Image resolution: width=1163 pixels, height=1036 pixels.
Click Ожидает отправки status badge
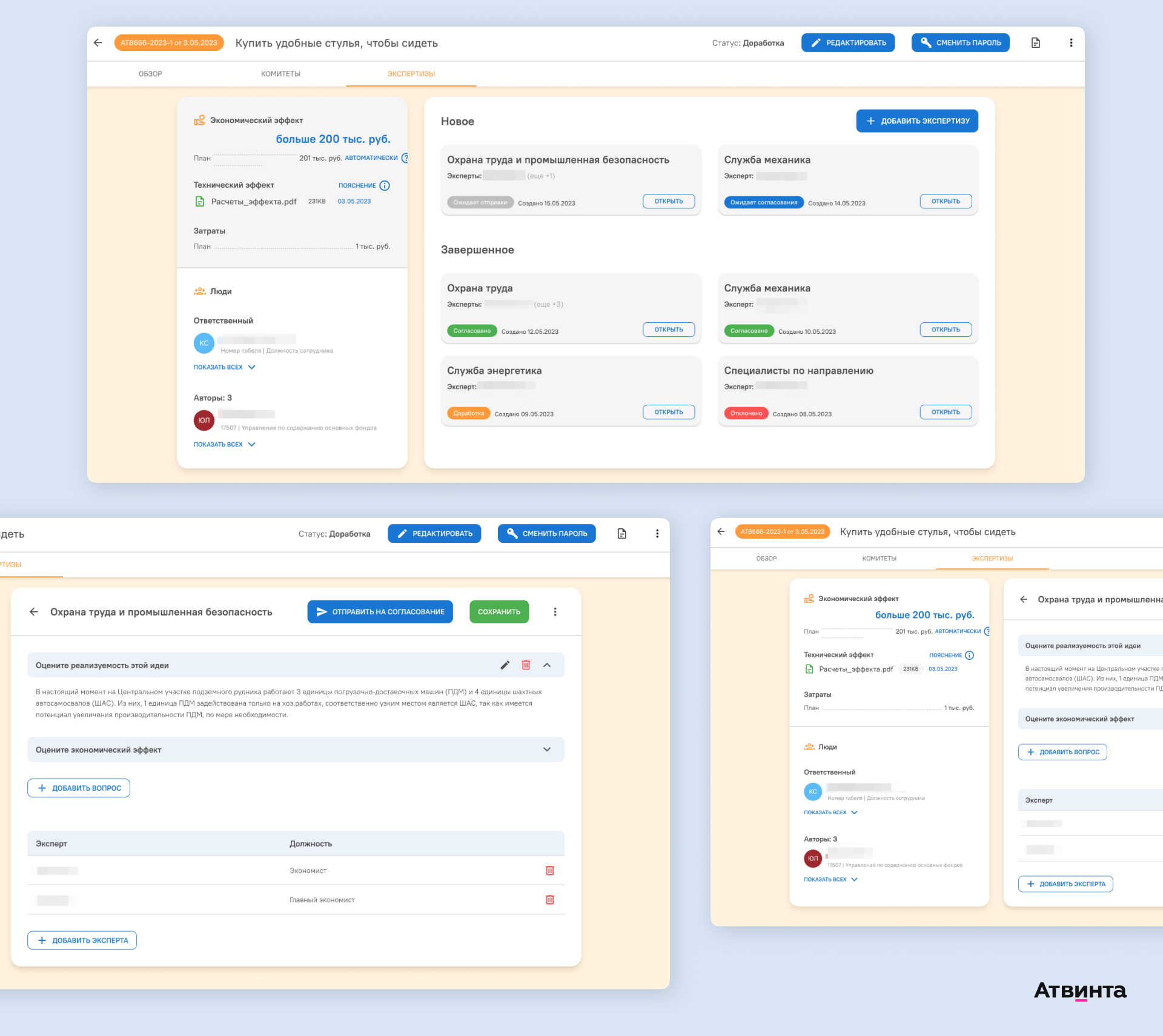[480, 202]
